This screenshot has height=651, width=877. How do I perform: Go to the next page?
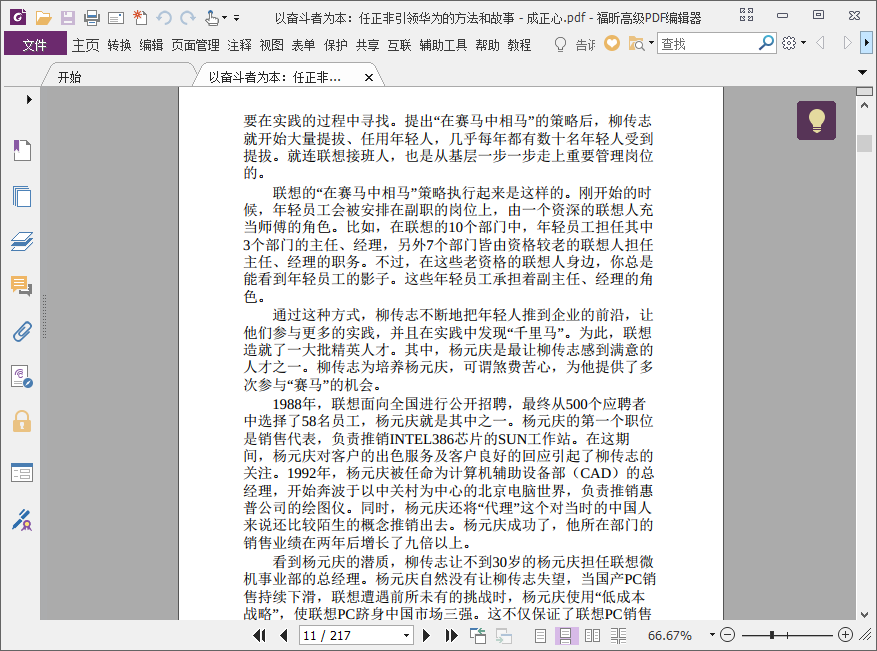coord(426,635)
